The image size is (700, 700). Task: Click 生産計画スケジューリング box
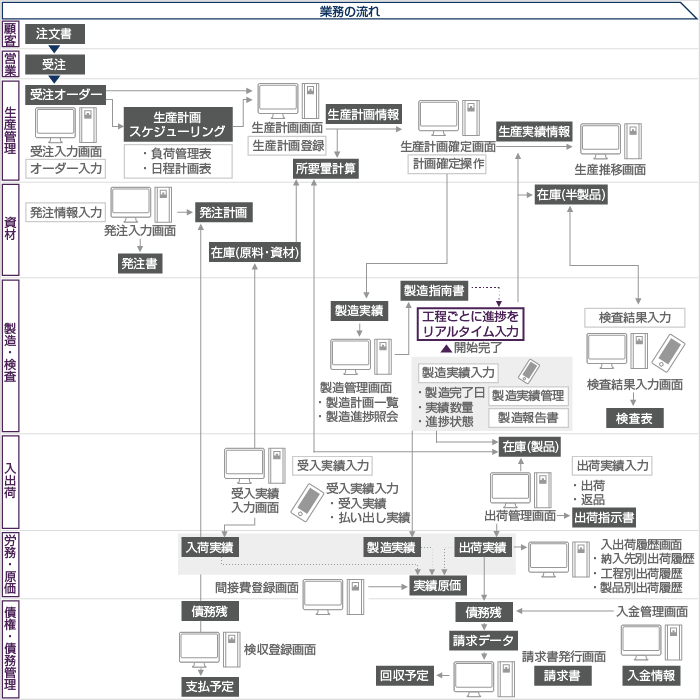pos(178,125)
